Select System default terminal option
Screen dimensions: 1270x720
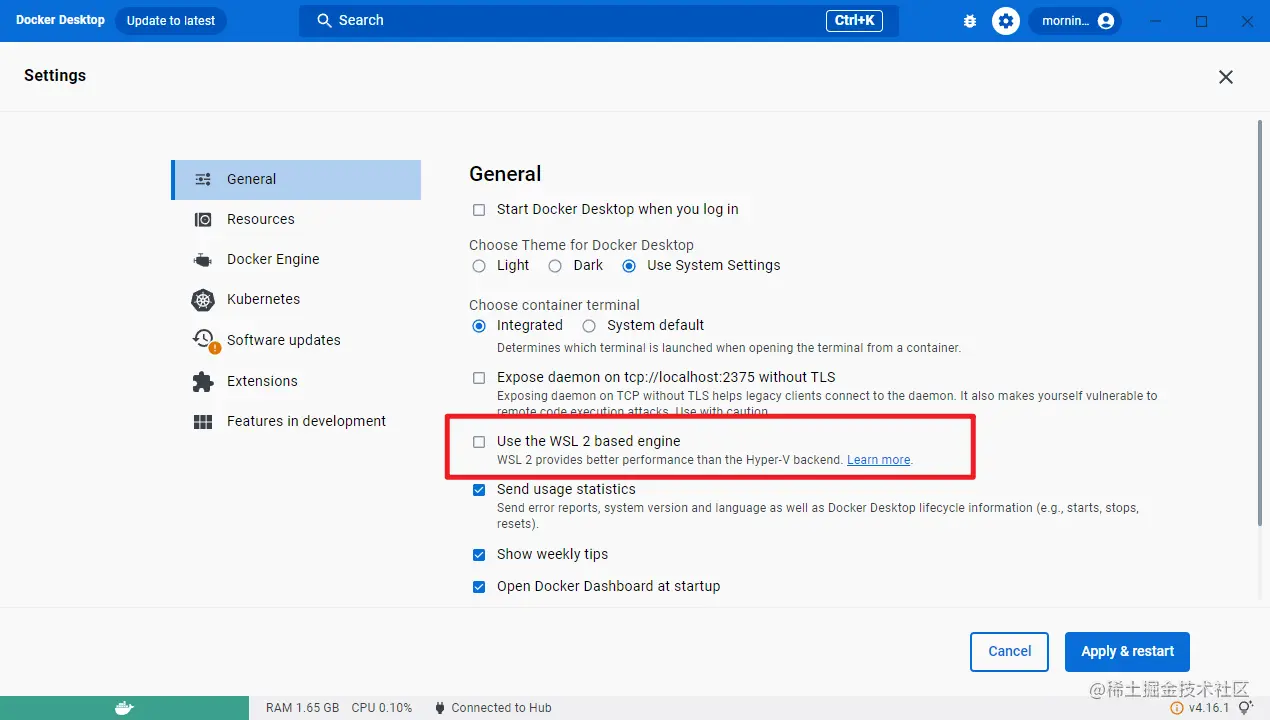coord(589,326)
